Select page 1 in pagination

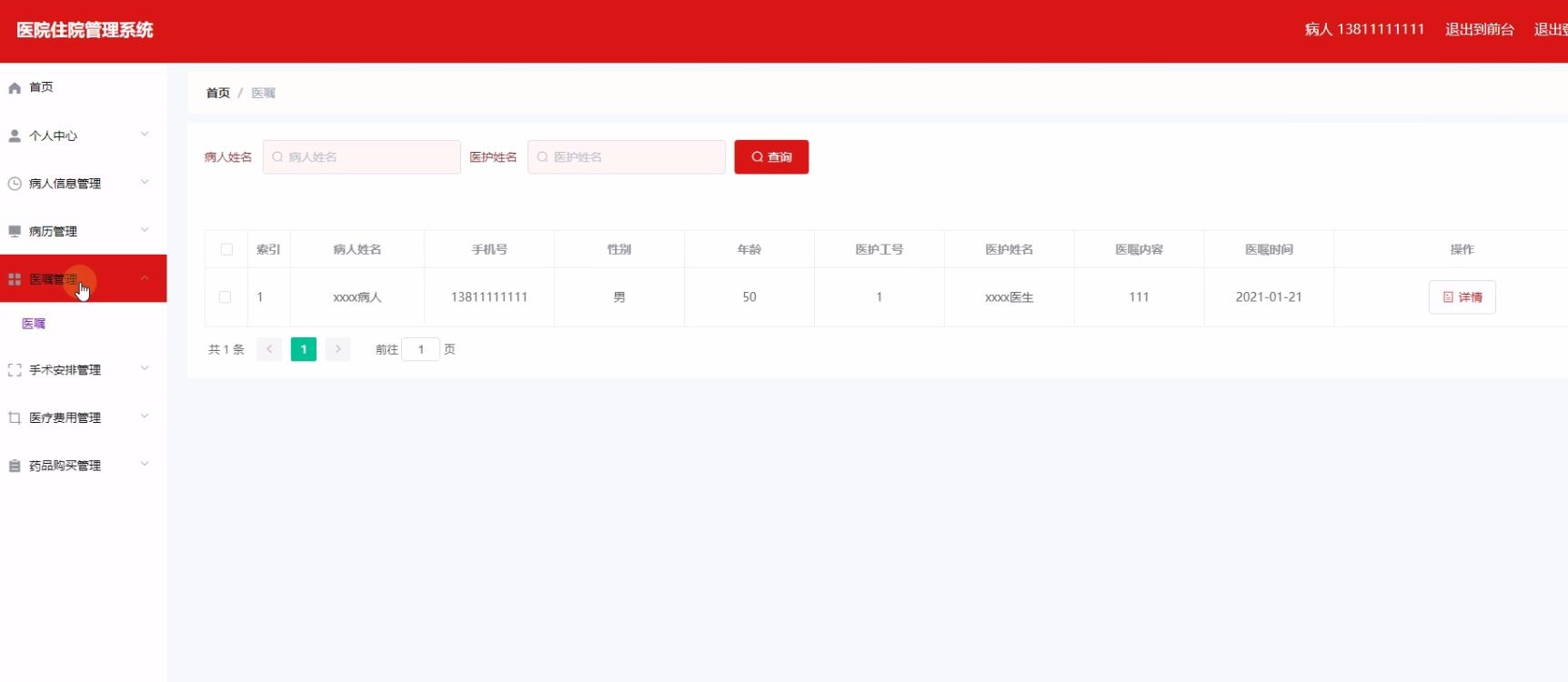click(x=304, y=349)
